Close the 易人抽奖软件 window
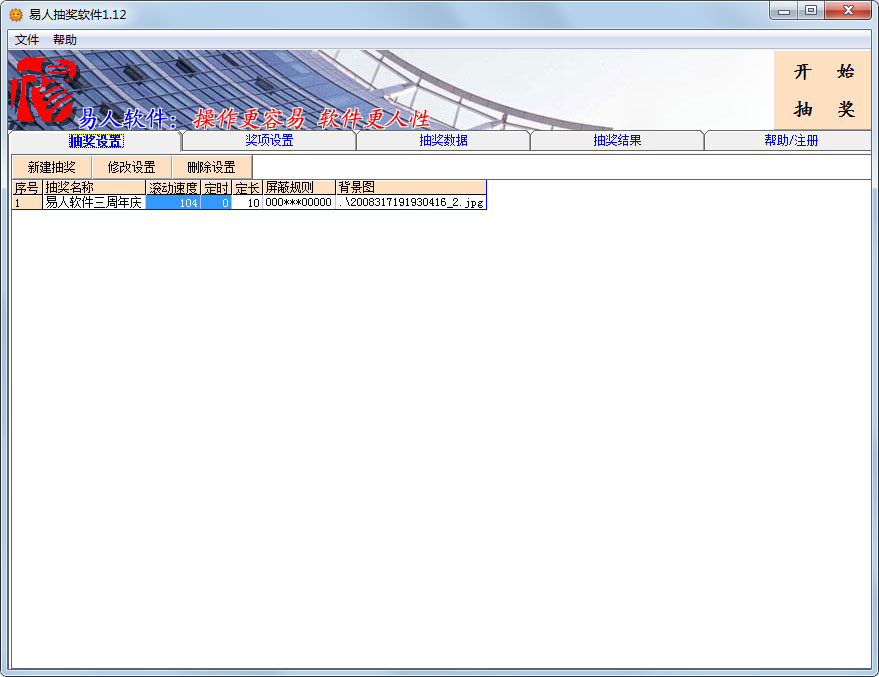This screenshot has width=879, height=677. (x=848, y=11)
